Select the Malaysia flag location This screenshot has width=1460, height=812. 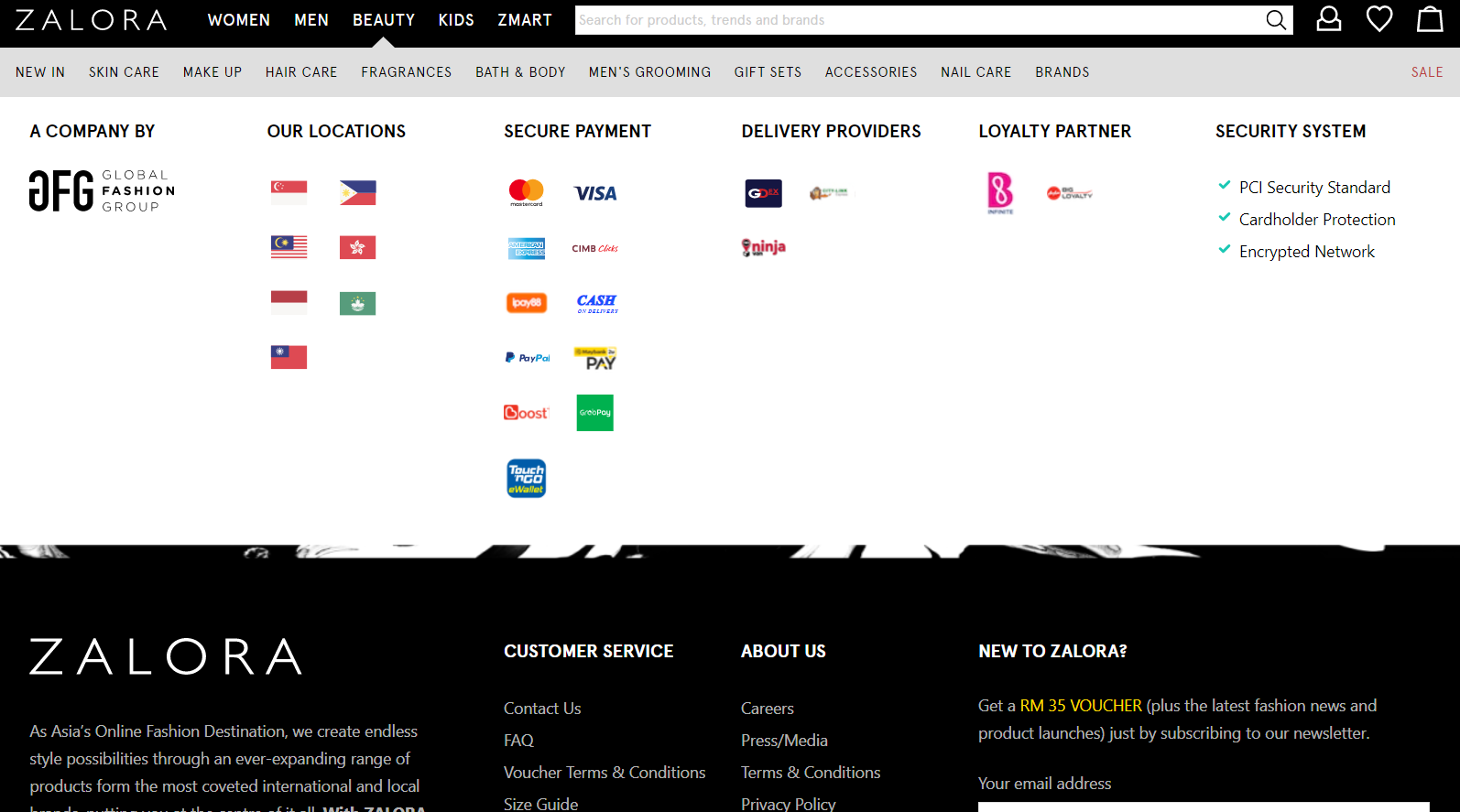point(289,247)
